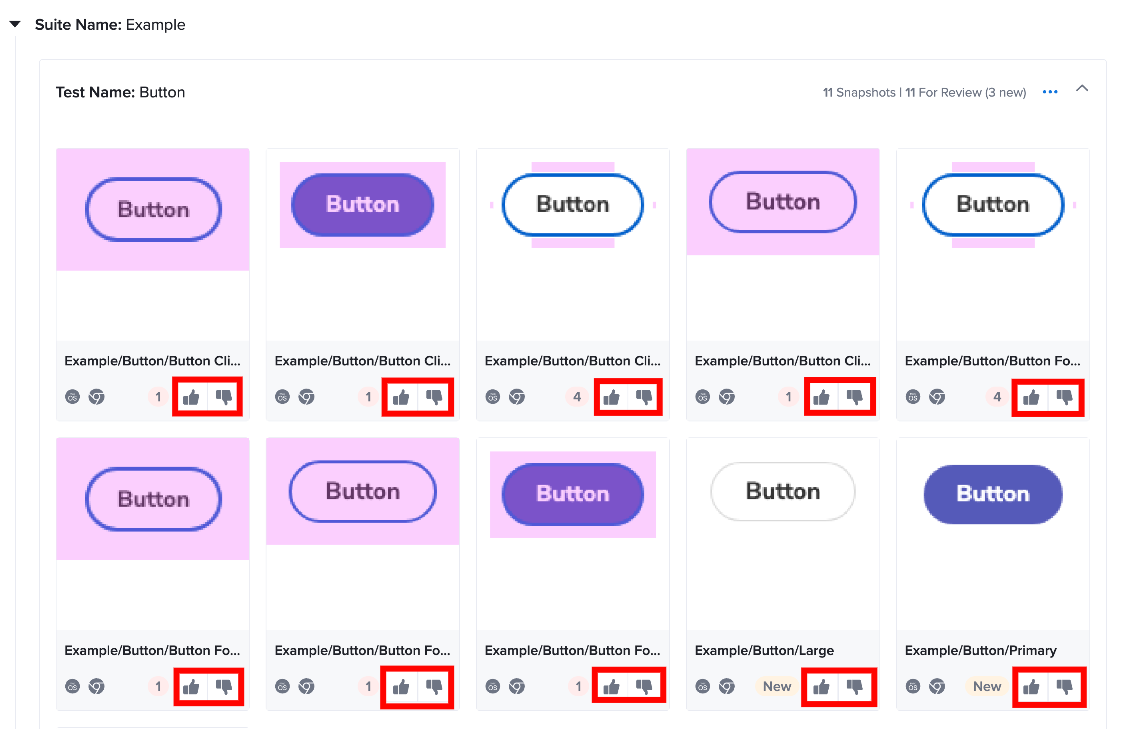Screen dimensions: 1123x729
Task: Thumbs up the first snapshot card in top row
Action: tap(191, 397)
